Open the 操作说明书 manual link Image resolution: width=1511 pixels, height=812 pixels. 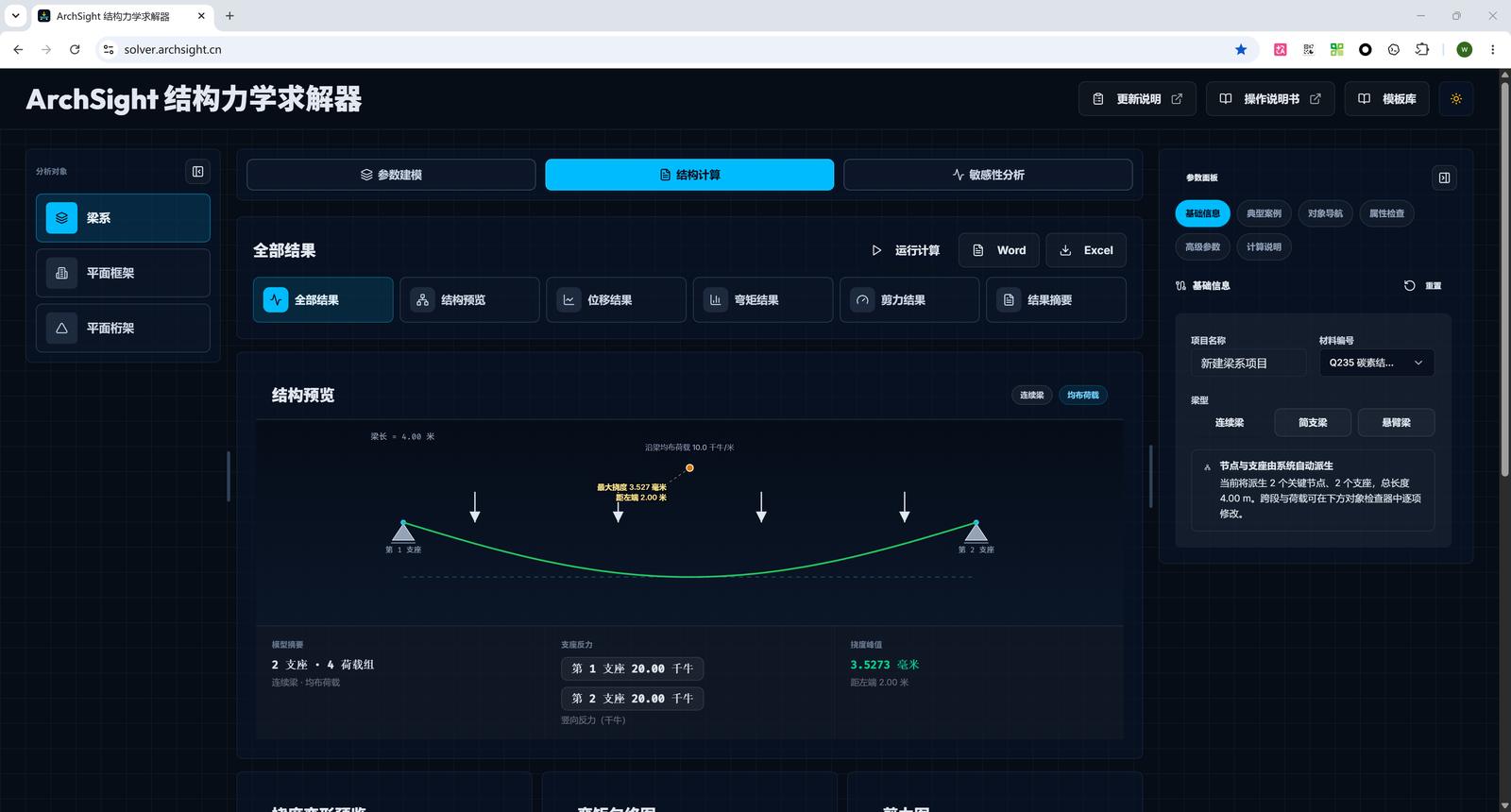pyautogui.click(x=1270, y=99)
